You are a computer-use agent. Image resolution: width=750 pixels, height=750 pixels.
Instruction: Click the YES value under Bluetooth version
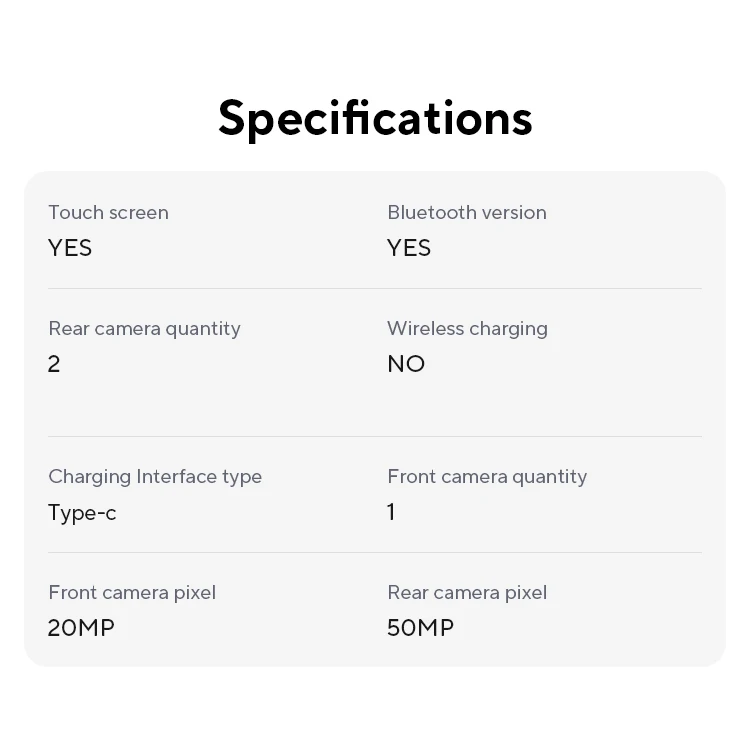coord(409,248)
